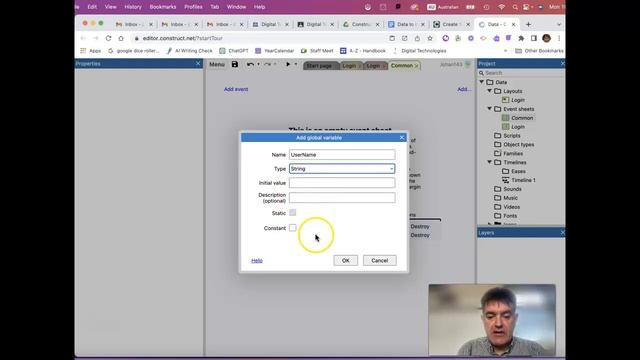Open the Help link in the dialog
This screenshot has width=640, height=360.
(257, 260)
